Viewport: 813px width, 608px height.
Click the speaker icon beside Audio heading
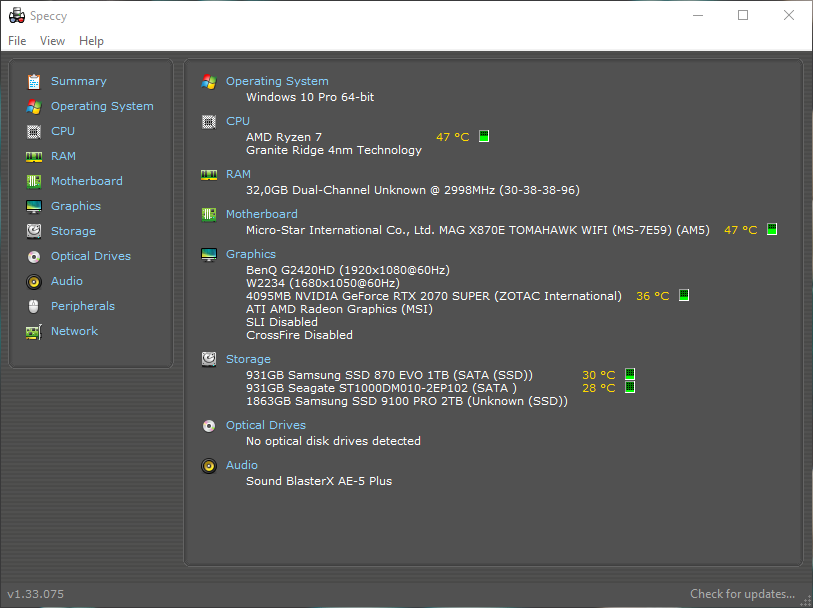209,465
